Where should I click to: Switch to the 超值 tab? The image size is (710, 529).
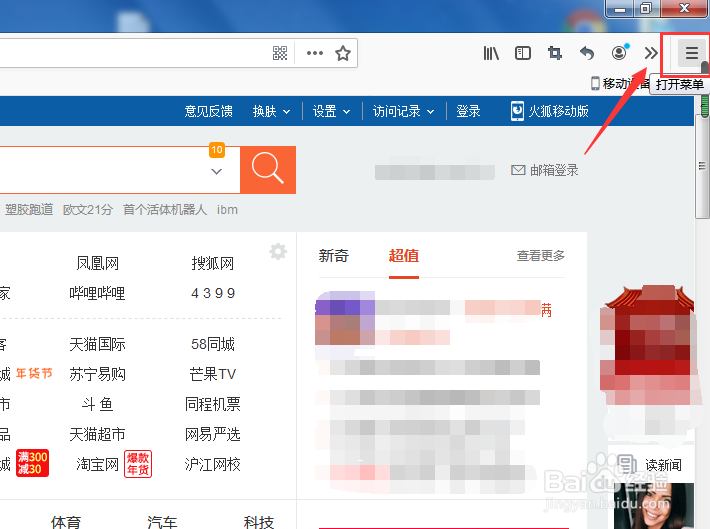pyautogui.click(x=404, y=255)
